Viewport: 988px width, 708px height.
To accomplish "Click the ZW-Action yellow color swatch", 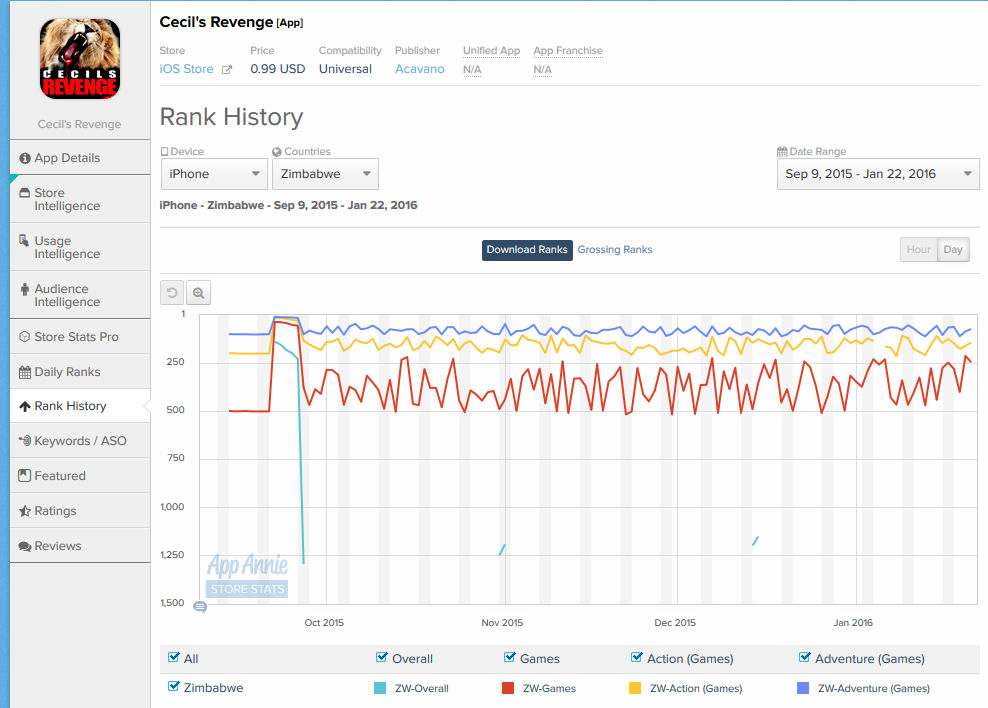I will point(635,688).
